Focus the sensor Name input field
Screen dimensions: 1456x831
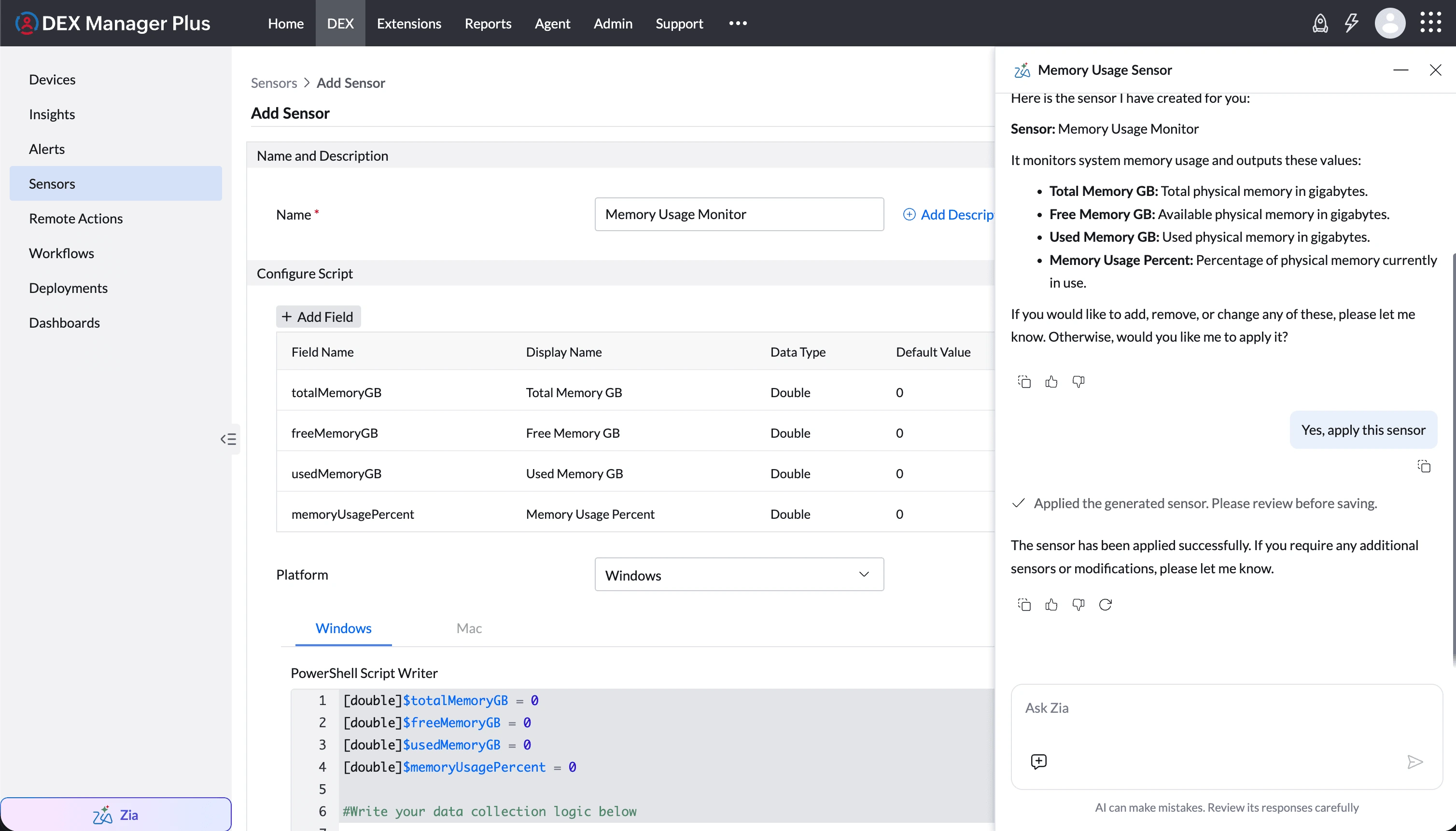pos(739,215)
